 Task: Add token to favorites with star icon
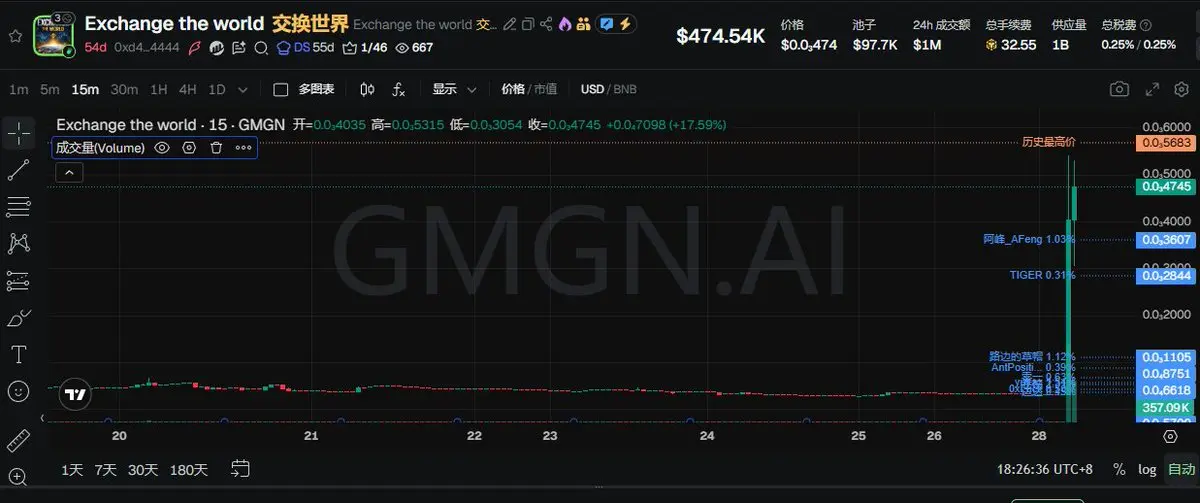point(14,35)
